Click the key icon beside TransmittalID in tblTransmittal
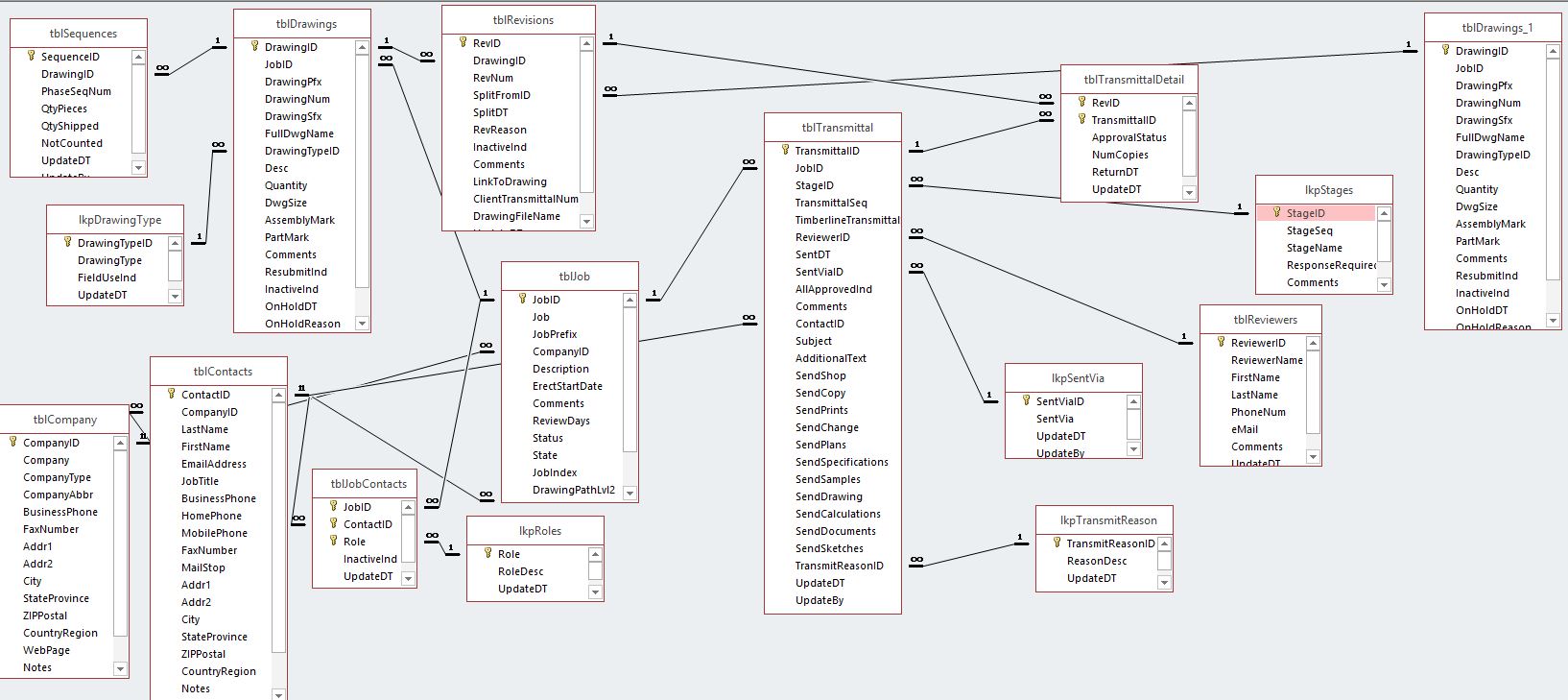 tap(785, 151)
